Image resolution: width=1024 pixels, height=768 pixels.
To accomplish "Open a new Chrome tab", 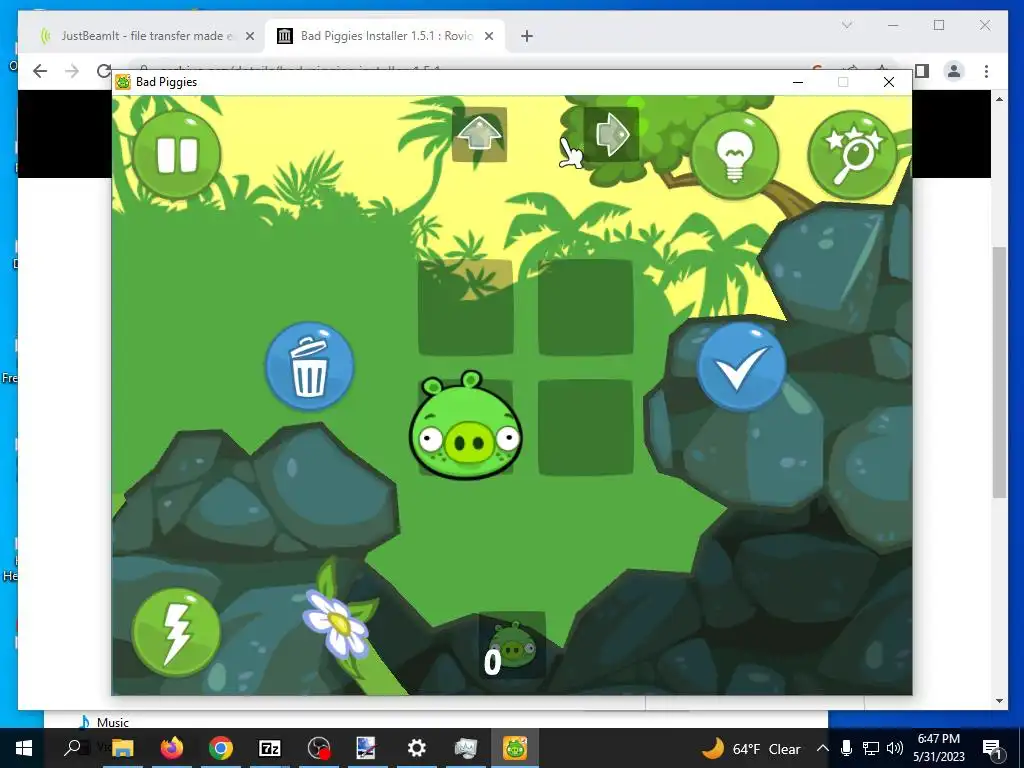I will point(527,36).
